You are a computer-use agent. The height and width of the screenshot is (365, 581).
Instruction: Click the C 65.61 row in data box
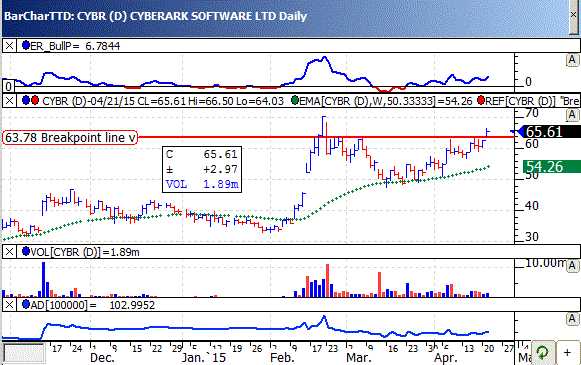[x=202, y=154]
